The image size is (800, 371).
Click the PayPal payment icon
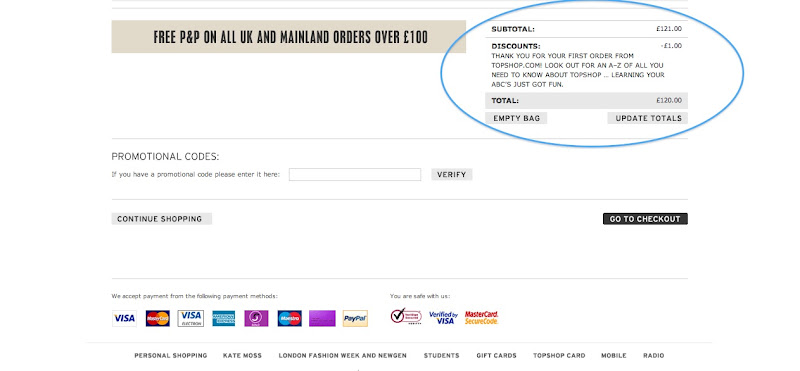[x=355, y=318]
